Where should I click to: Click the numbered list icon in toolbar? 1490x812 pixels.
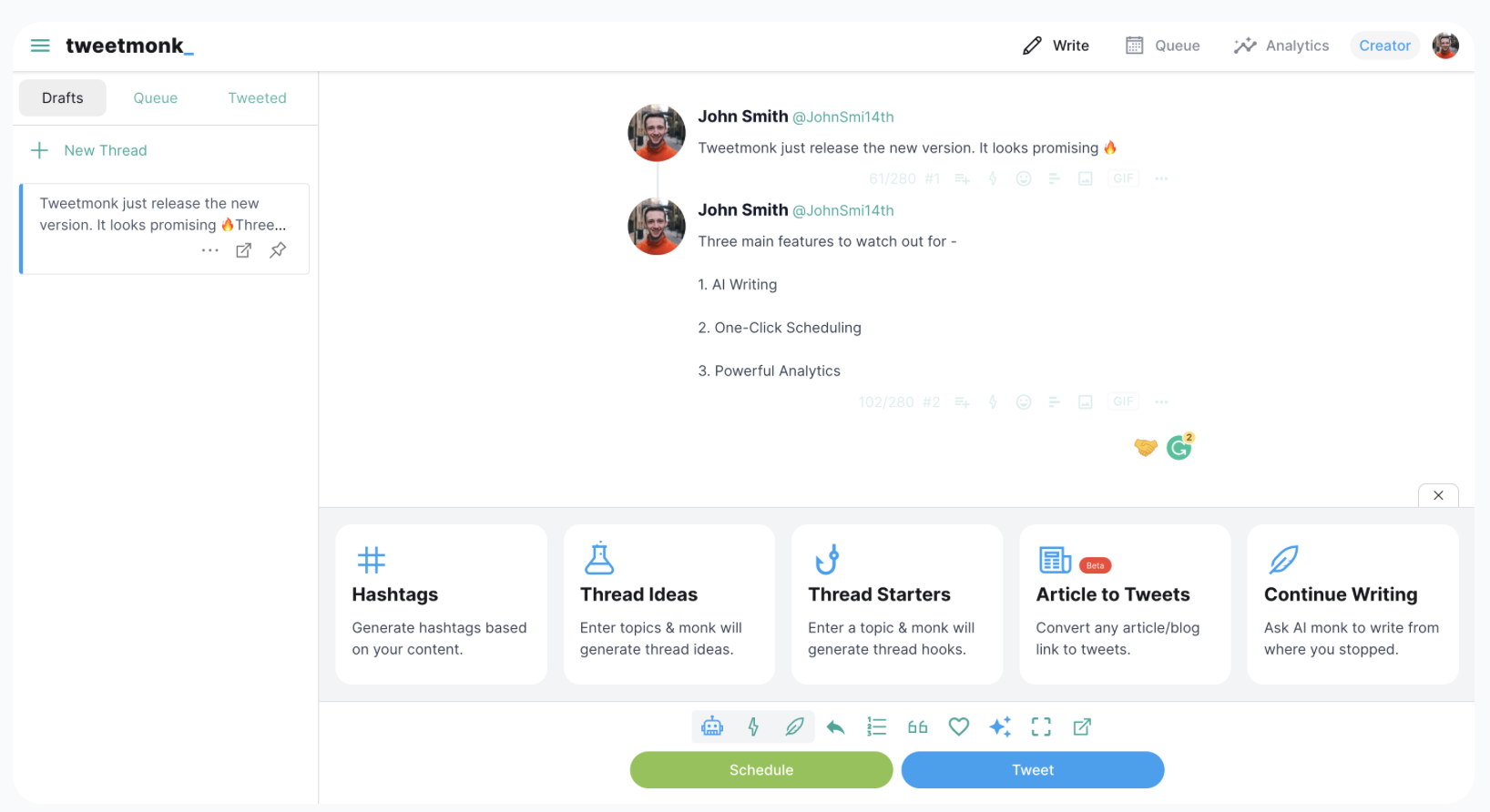tap(876, 726)
